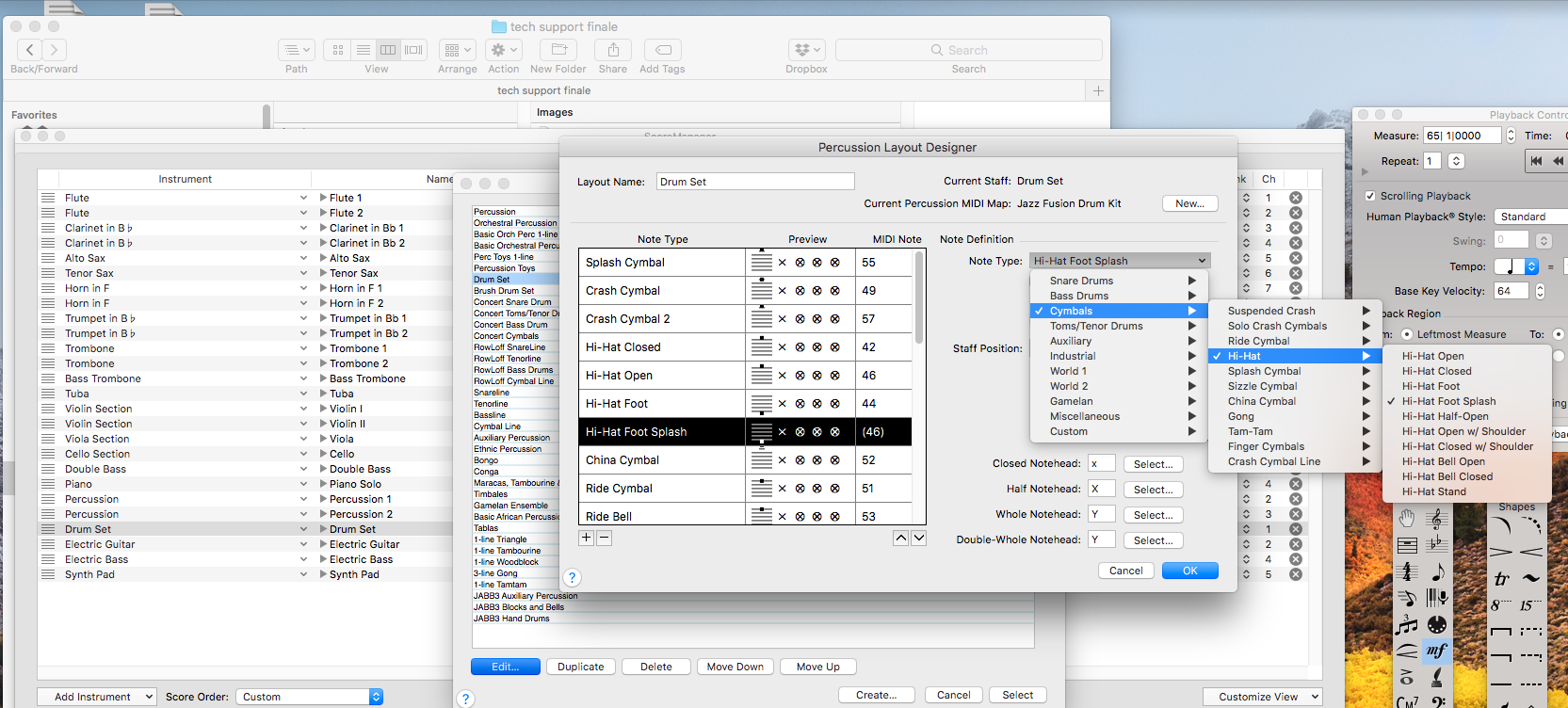Click the minus icon below the note list
Image resolution: width=1568 pixels, height=708 pixels.
click(605, 538)
